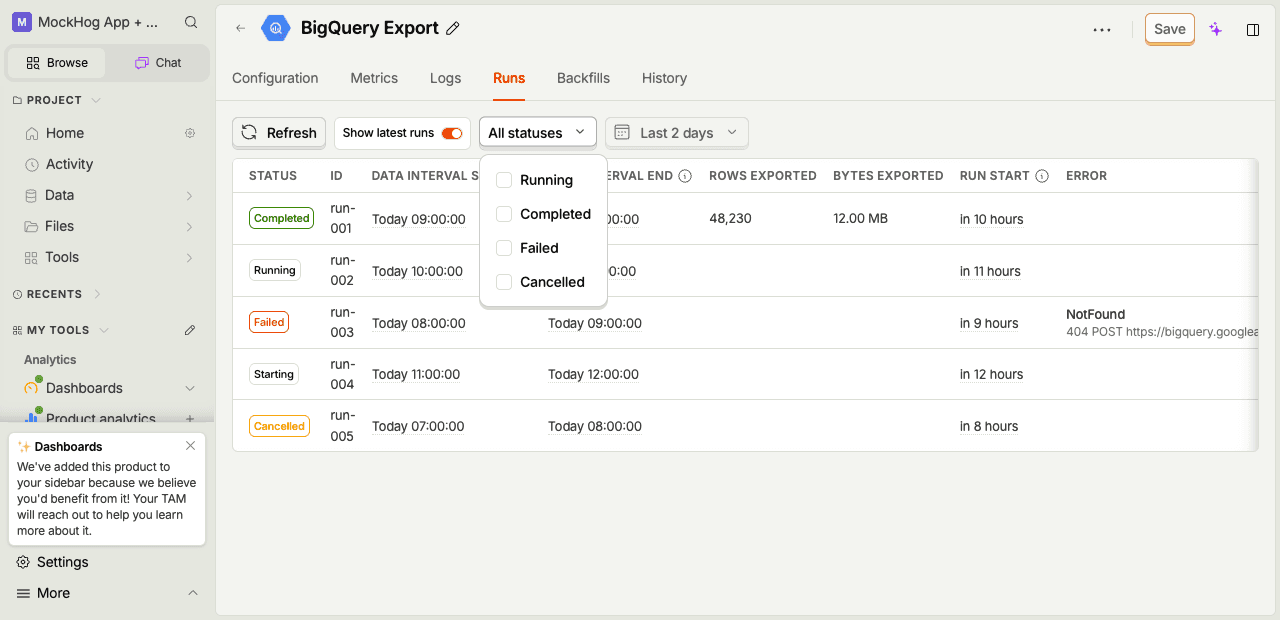Click the Save button

(1170, 30)
